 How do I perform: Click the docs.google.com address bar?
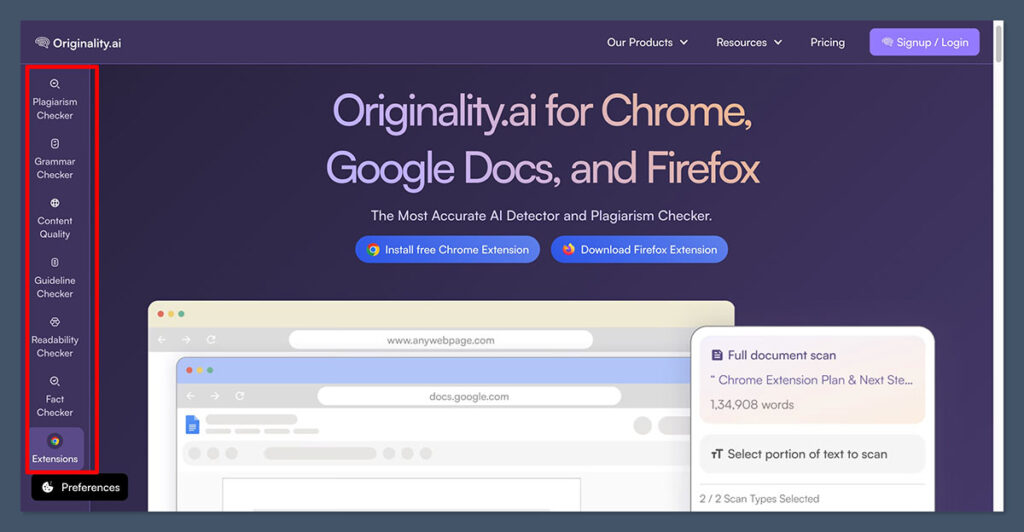click(x=469, y=396)
